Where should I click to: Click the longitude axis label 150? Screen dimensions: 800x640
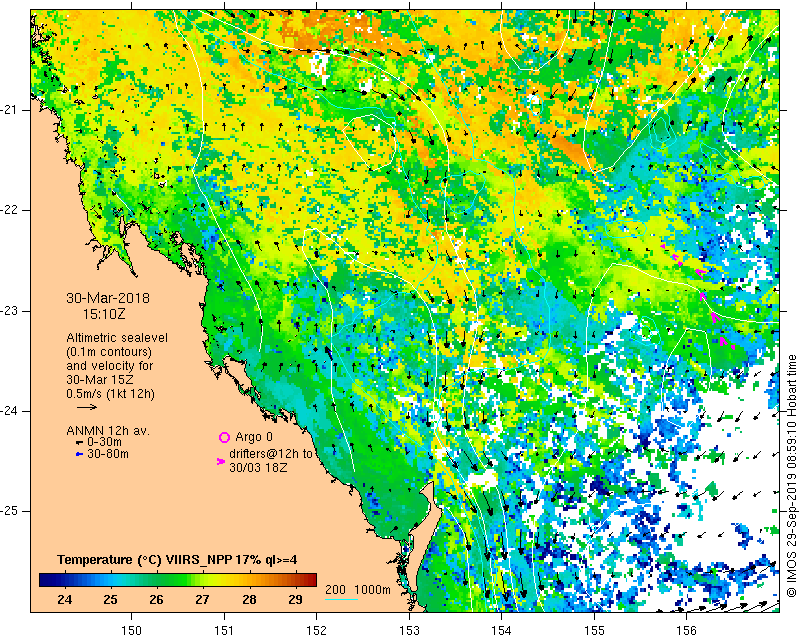coord(131,631)
